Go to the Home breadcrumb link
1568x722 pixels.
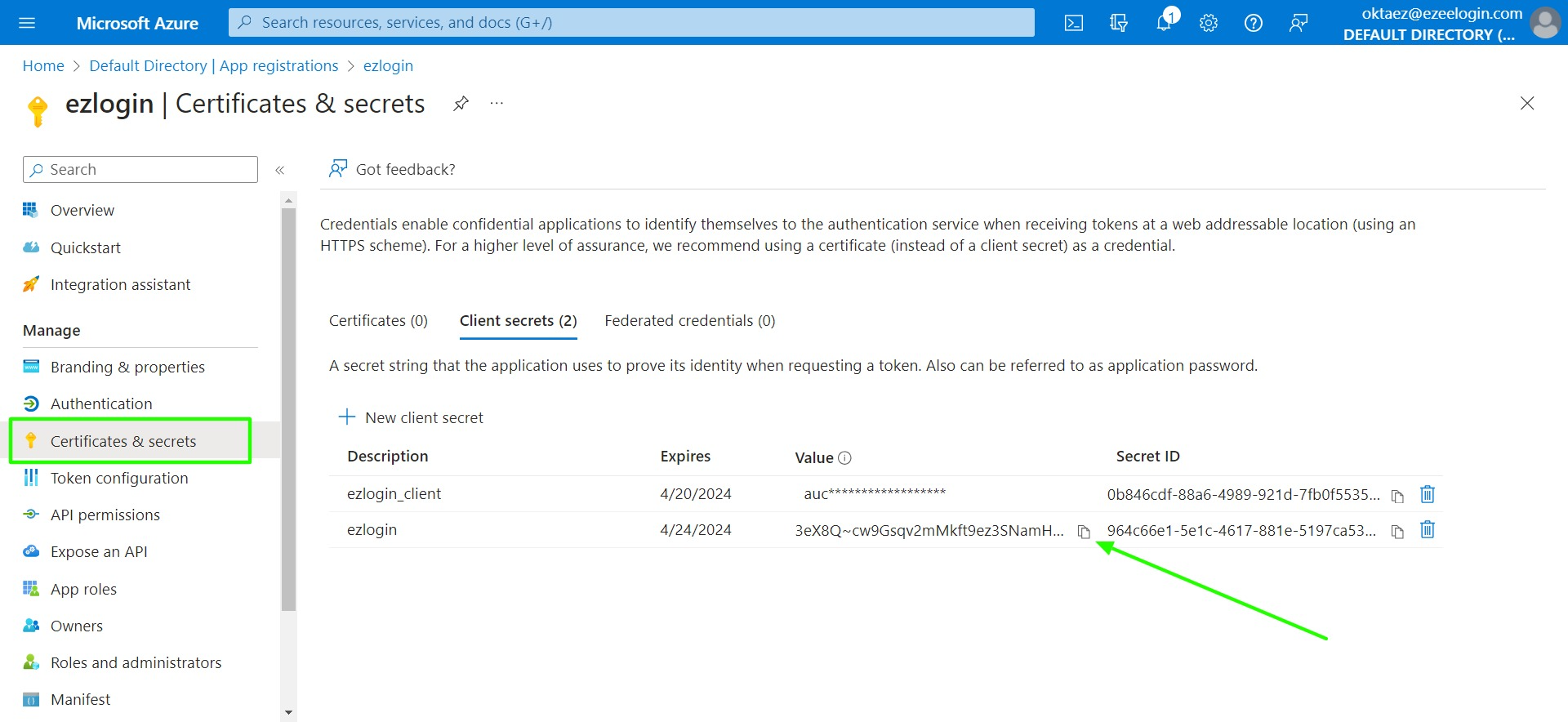[x=43, y=65]
